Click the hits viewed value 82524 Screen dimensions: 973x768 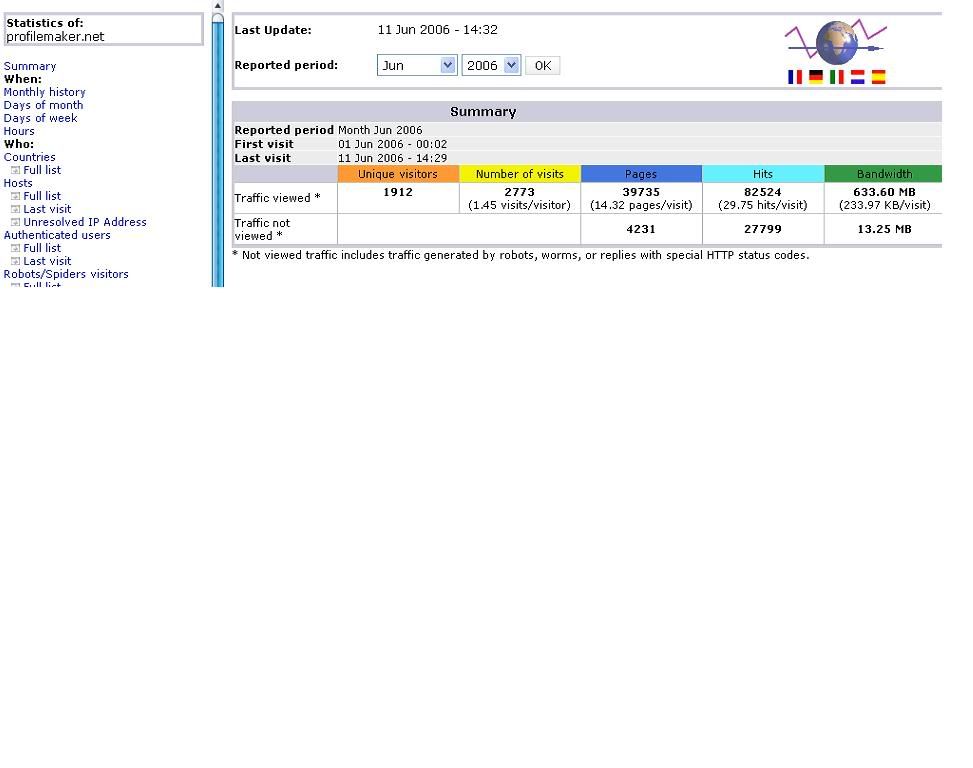tap(763, 192)
